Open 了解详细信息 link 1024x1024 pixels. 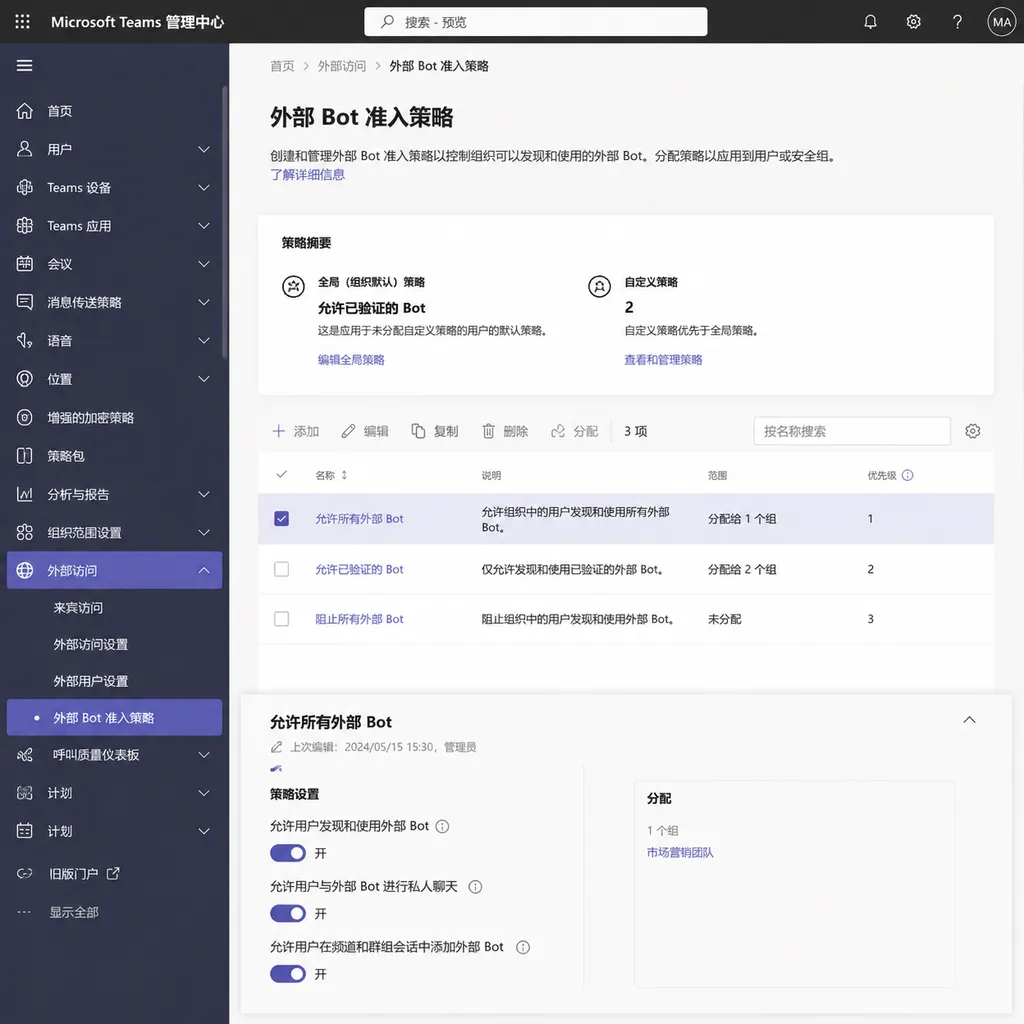coord(308,174)
